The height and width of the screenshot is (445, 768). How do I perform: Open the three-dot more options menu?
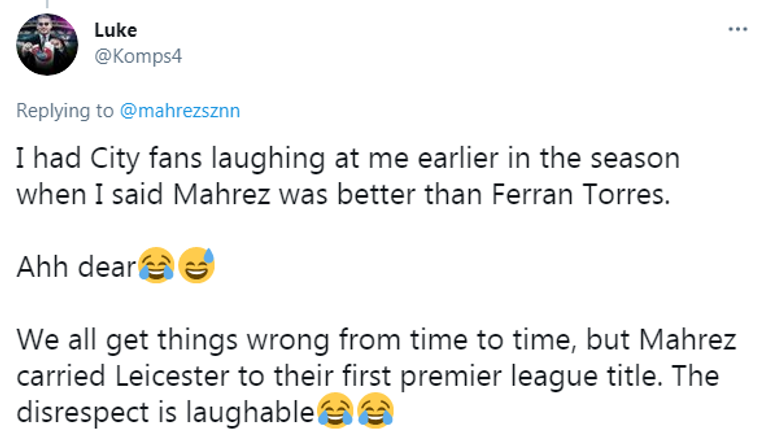coord(738,29)
